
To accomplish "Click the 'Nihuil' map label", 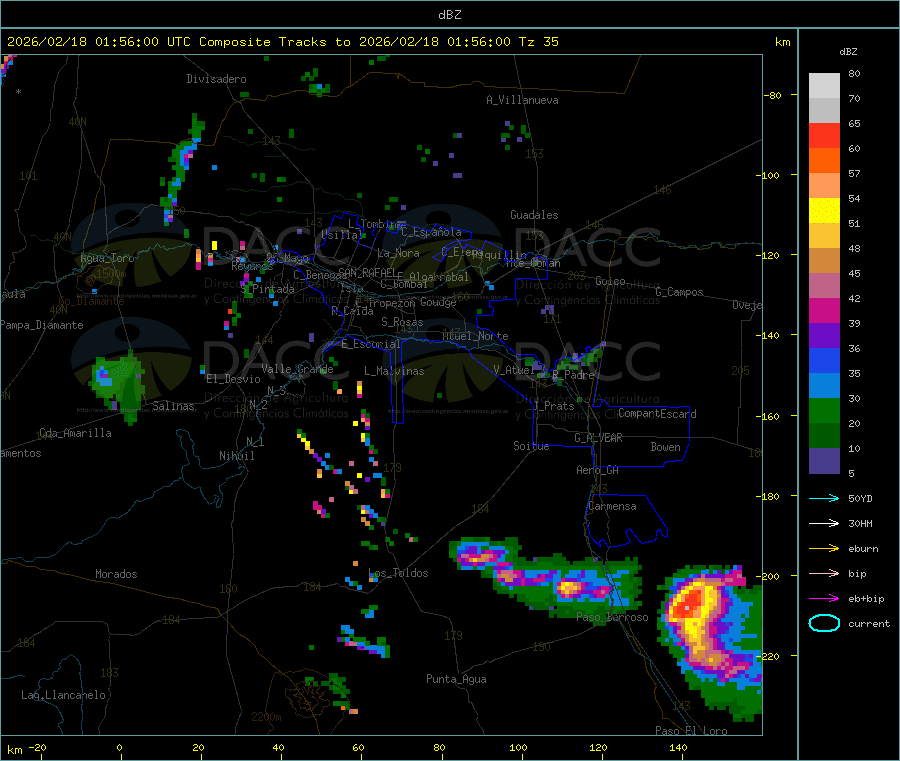I will coord(236,456).
